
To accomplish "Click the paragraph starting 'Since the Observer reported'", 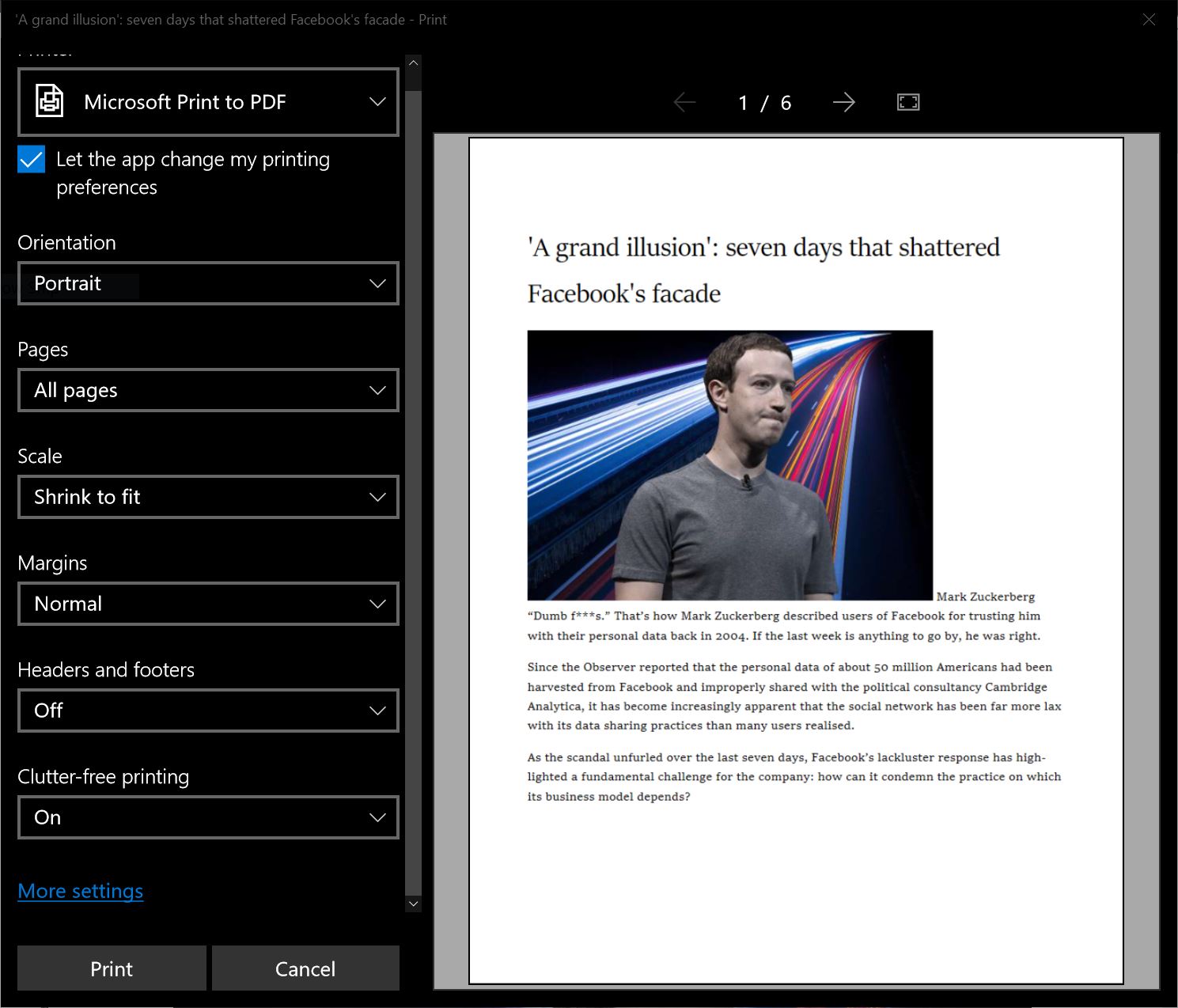I will coord(794,696).
